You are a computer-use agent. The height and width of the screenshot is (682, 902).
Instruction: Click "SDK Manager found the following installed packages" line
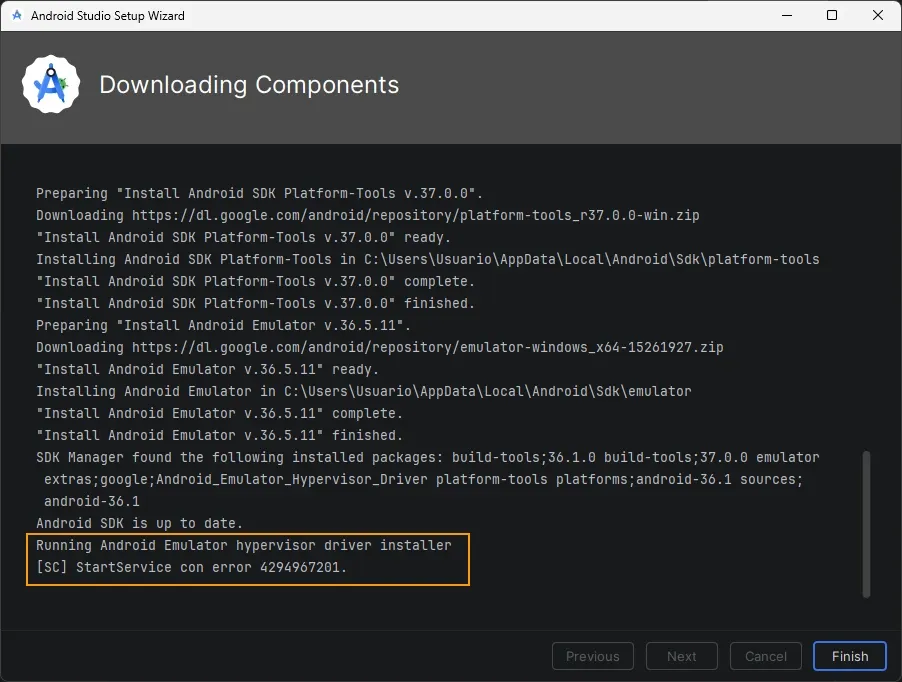point(427,457)
